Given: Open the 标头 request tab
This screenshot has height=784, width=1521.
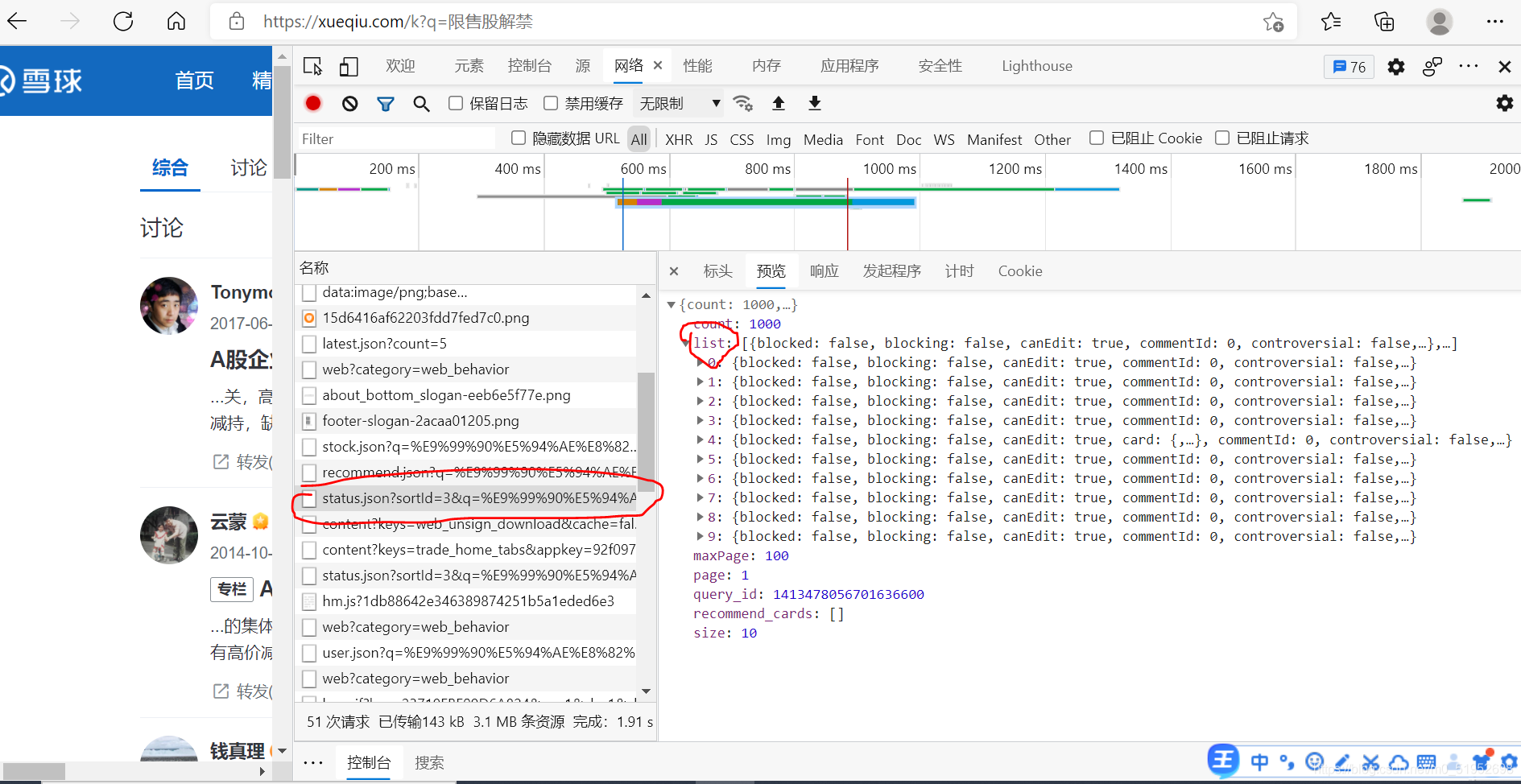Looking at the screenshot, I should pyautogui.click(x=717, y=271).
